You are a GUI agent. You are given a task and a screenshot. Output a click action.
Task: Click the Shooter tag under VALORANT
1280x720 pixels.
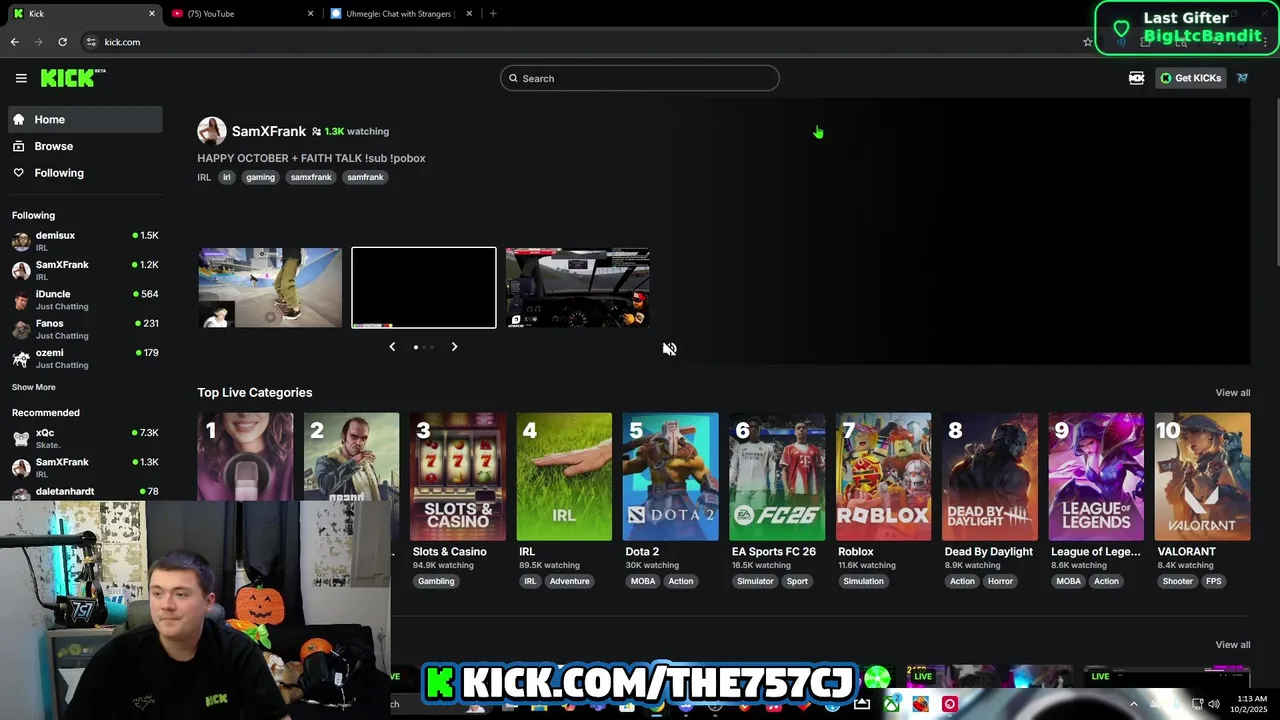click(1177, 581)
